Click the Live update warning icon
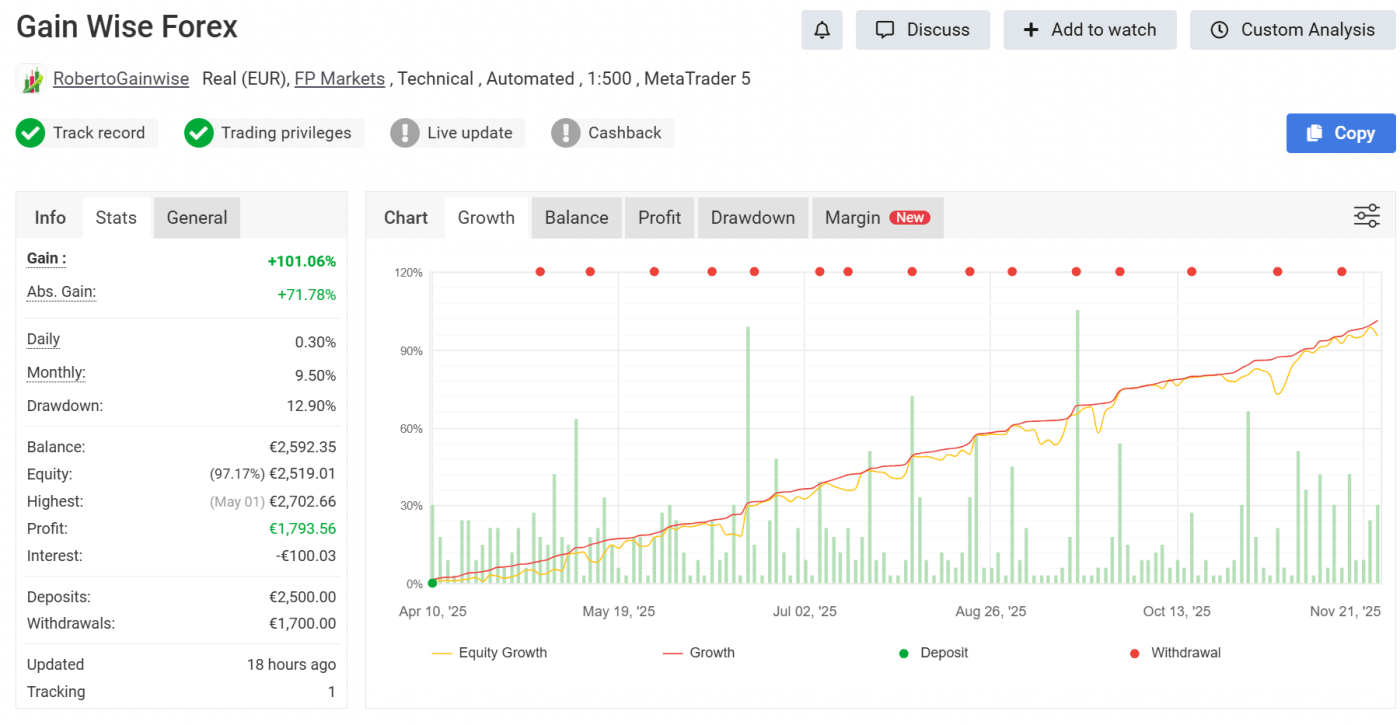This screenshot has height=725, width=1400. pyautogui.click(x=405, y=133)
